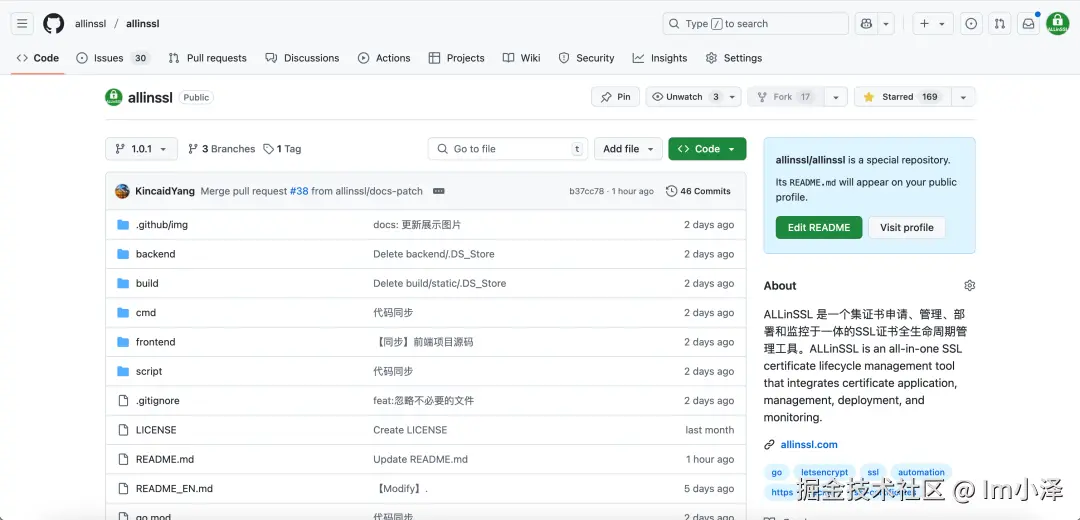The width and height of the screenshot is (1080, 520).
Task: Click the Go to file search field
Action: click(508, 149)
